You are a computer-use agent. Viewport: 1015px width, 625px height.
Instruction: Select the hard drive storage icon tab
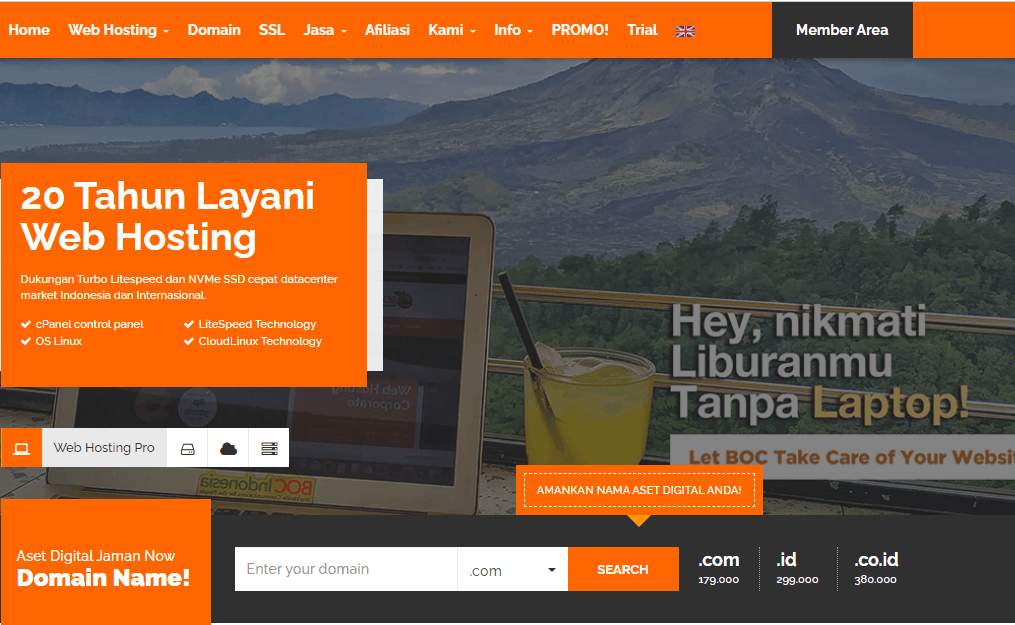(x=187, y=448)
